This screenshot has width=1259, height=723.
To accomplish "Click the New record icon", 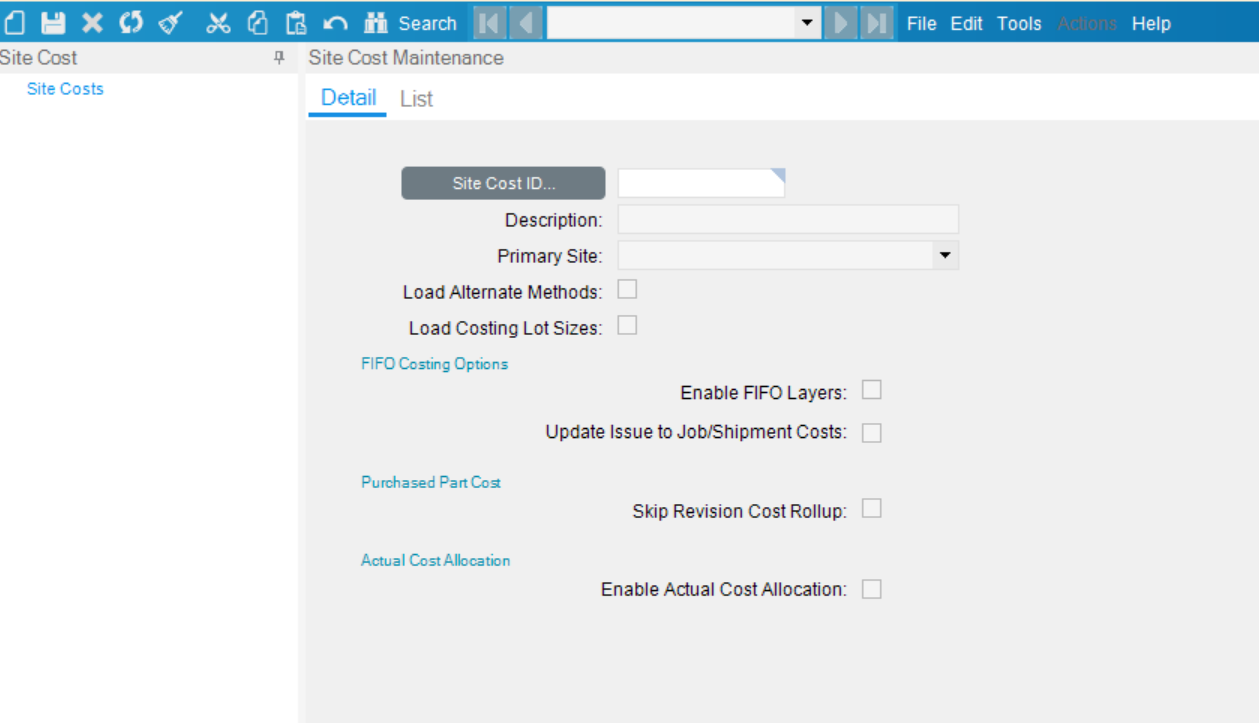I will [14, 23].
